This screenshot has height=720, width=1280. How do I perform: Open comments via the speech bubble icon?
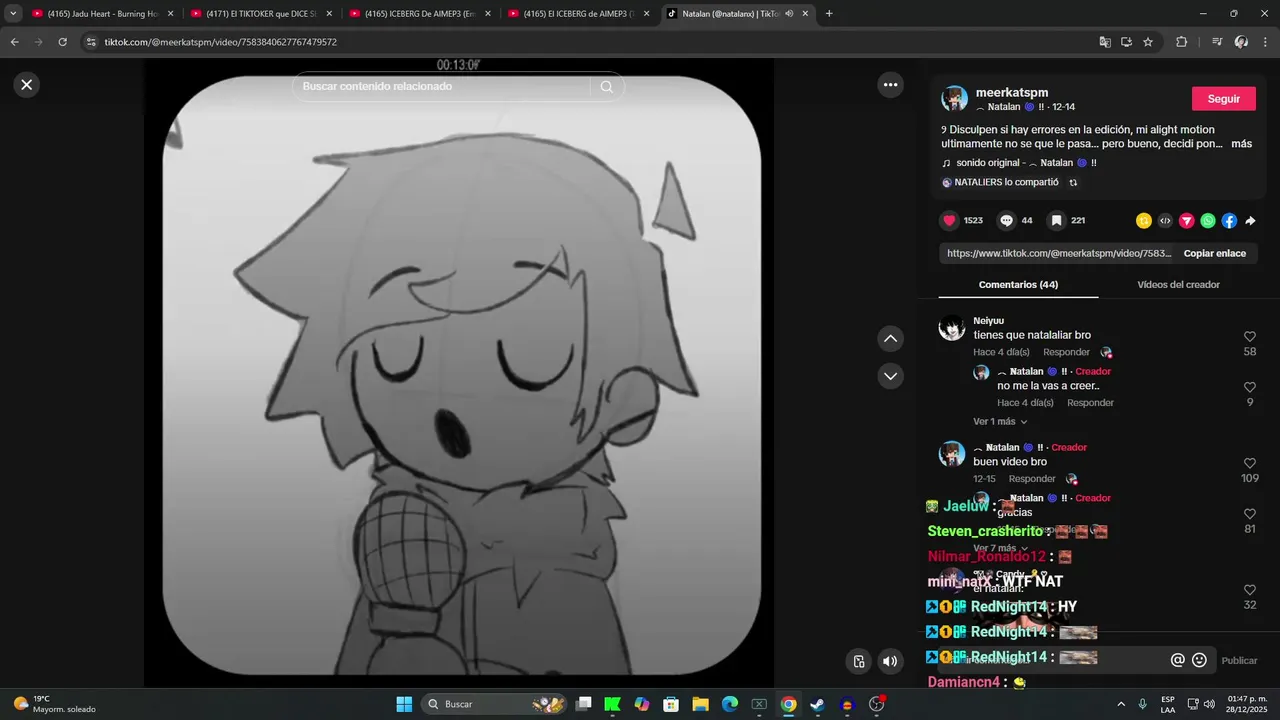coord(1007,220)
